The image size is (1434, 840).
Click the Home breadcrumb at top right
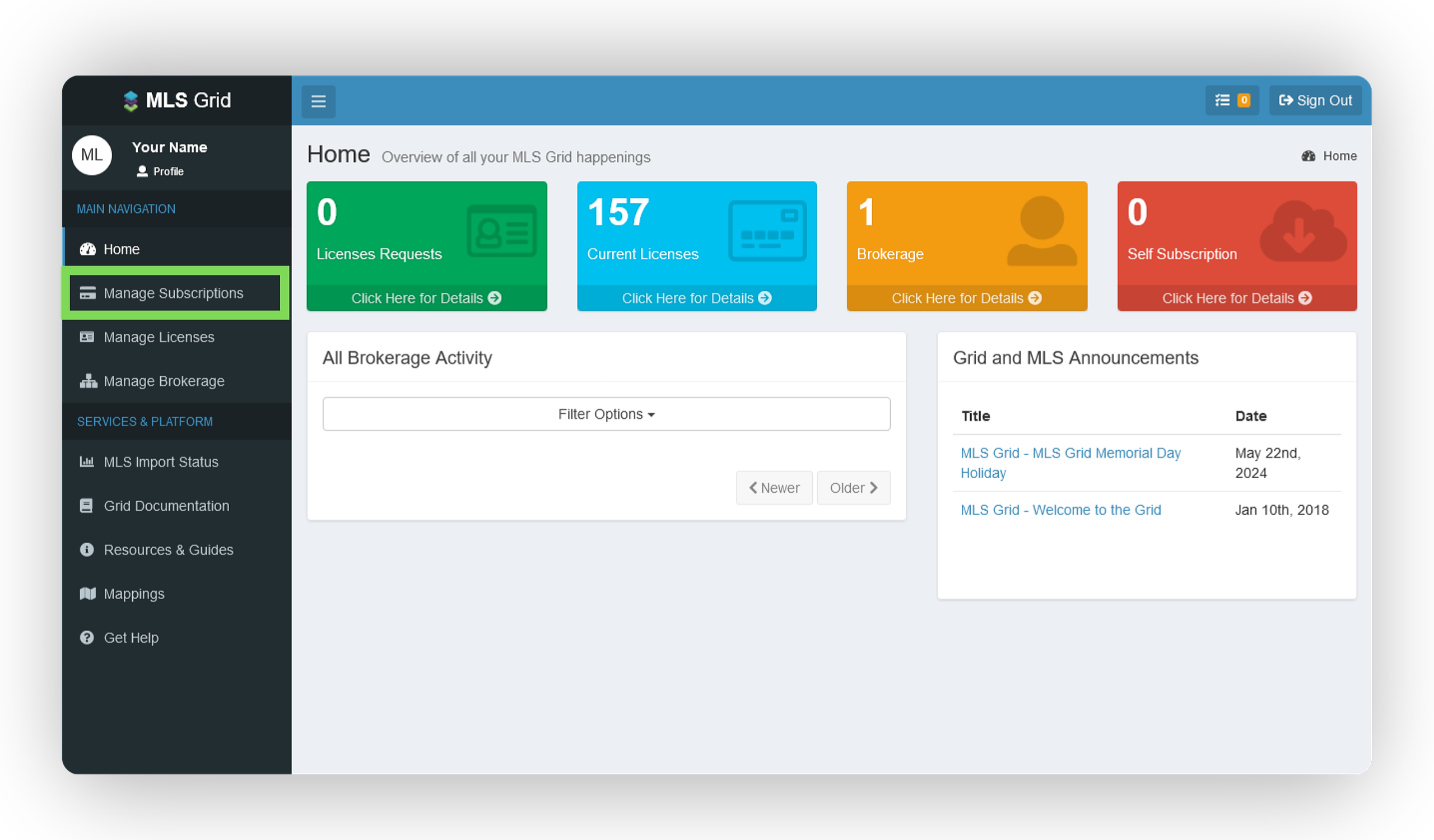tap(1329, 156)
